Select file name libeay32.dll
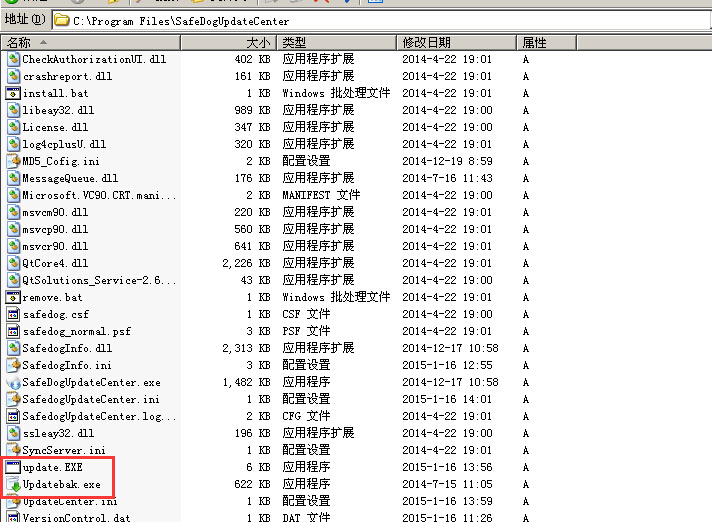Viewport: 712px width, 522px height. pos(59,110)
